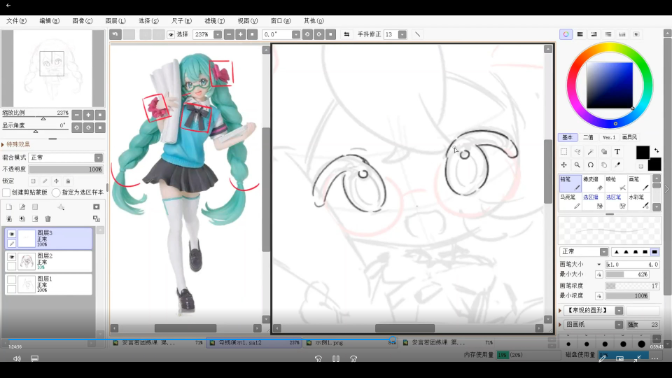Hide layer 图层3 with its eye icon
This screenshot has height=379, width=672.
[x=12, y=234]
